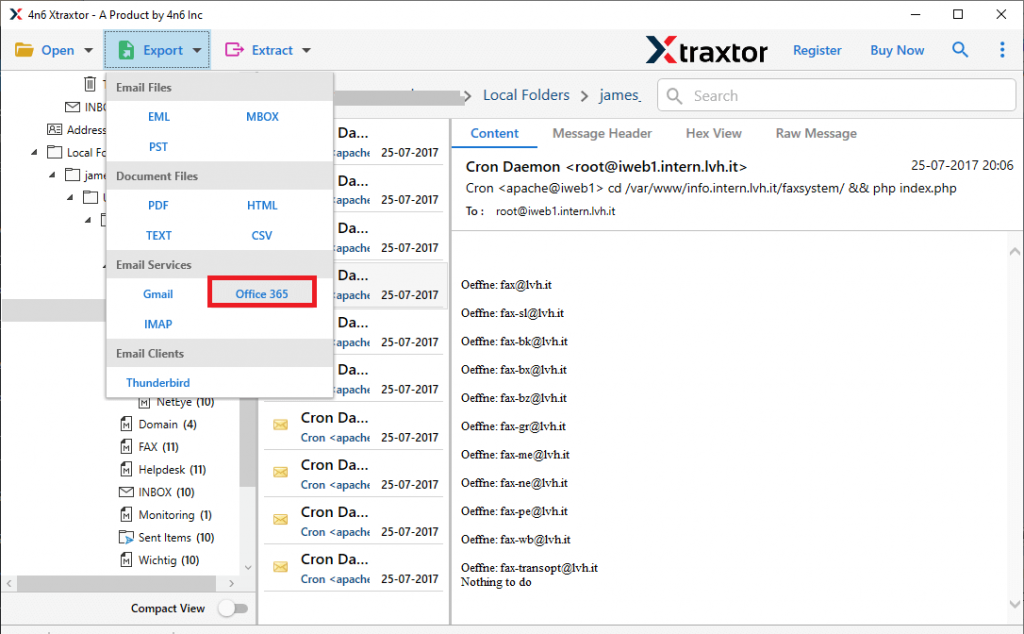Choose MBOX export format
The image size is (1024, 634).
pyautogui.click(x=262, y=116)
